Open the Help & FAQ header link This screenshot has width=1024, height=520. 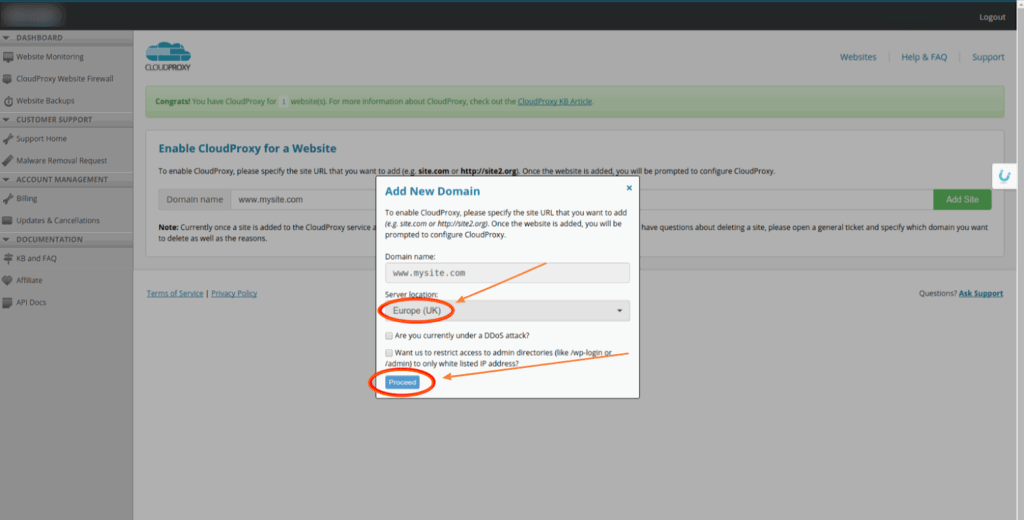click(x=924, y=57)
